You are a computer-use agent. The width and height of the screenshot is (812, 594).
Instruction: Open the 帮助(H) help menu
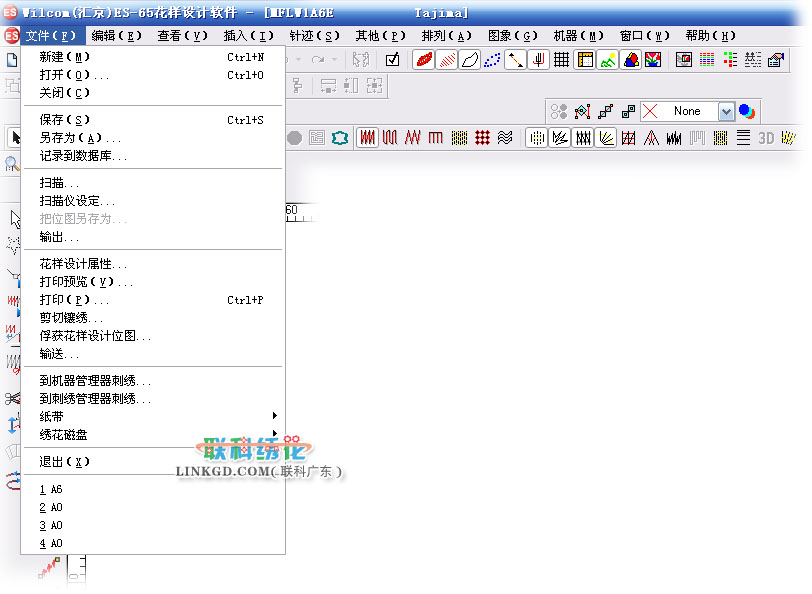tap(710, 36)
